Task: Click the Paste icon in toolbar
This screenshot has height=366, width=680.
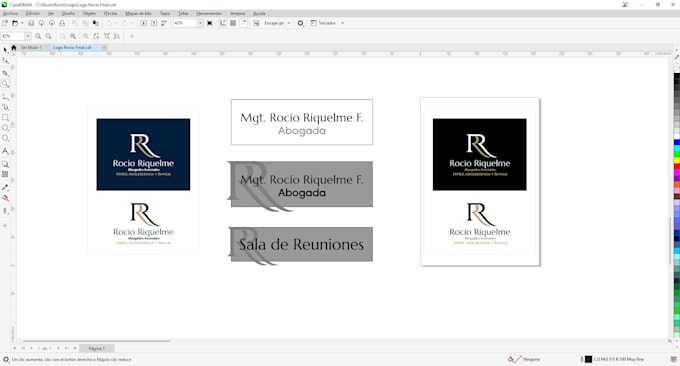Action: (96, 23)
